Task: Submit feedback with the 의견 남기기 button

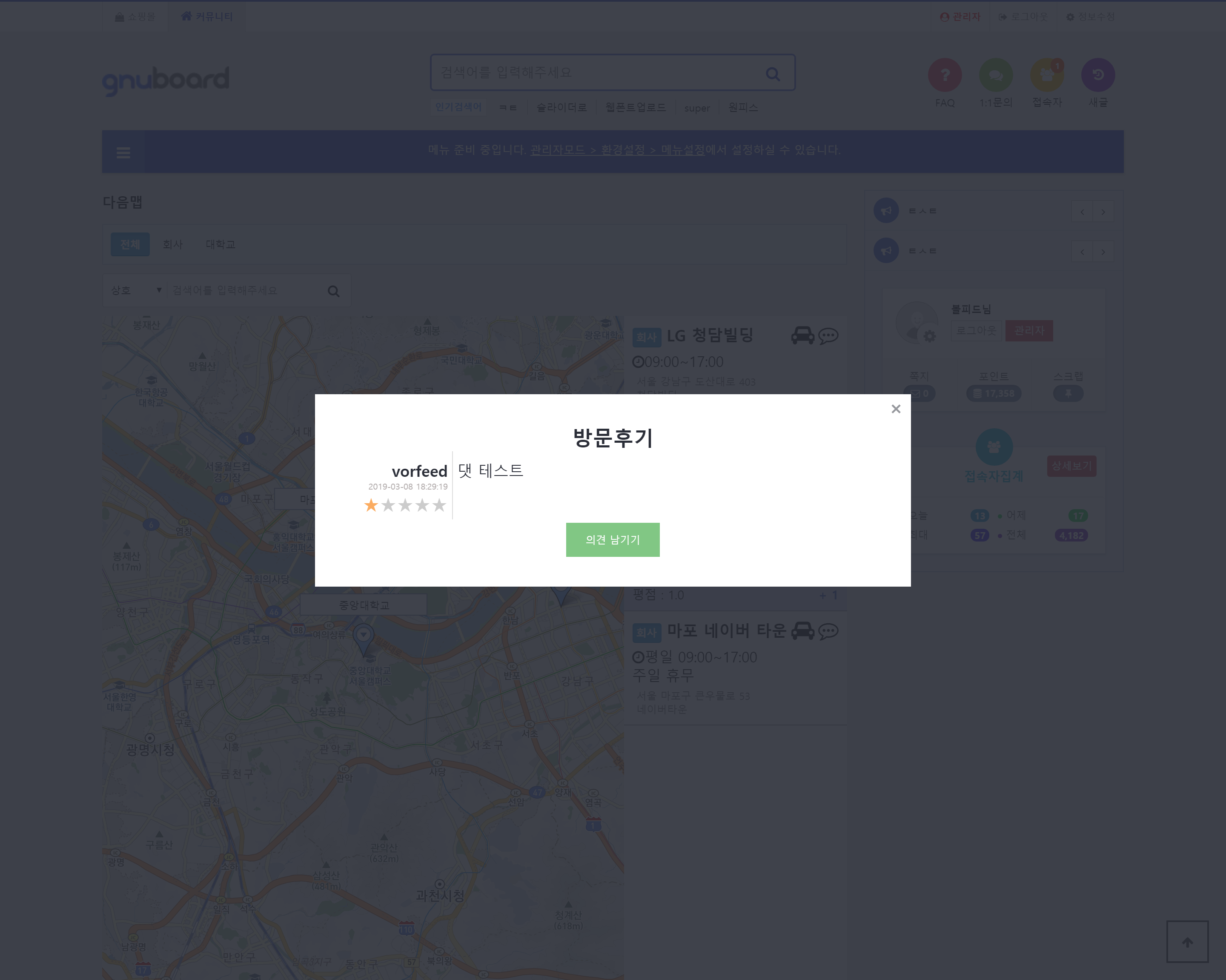Action: tap(613, 539)
